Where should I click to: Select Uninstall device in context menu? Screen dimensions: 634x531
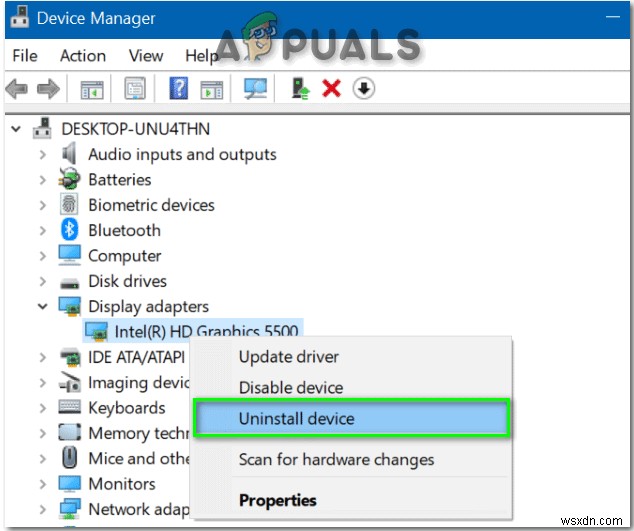coord(352,418)
